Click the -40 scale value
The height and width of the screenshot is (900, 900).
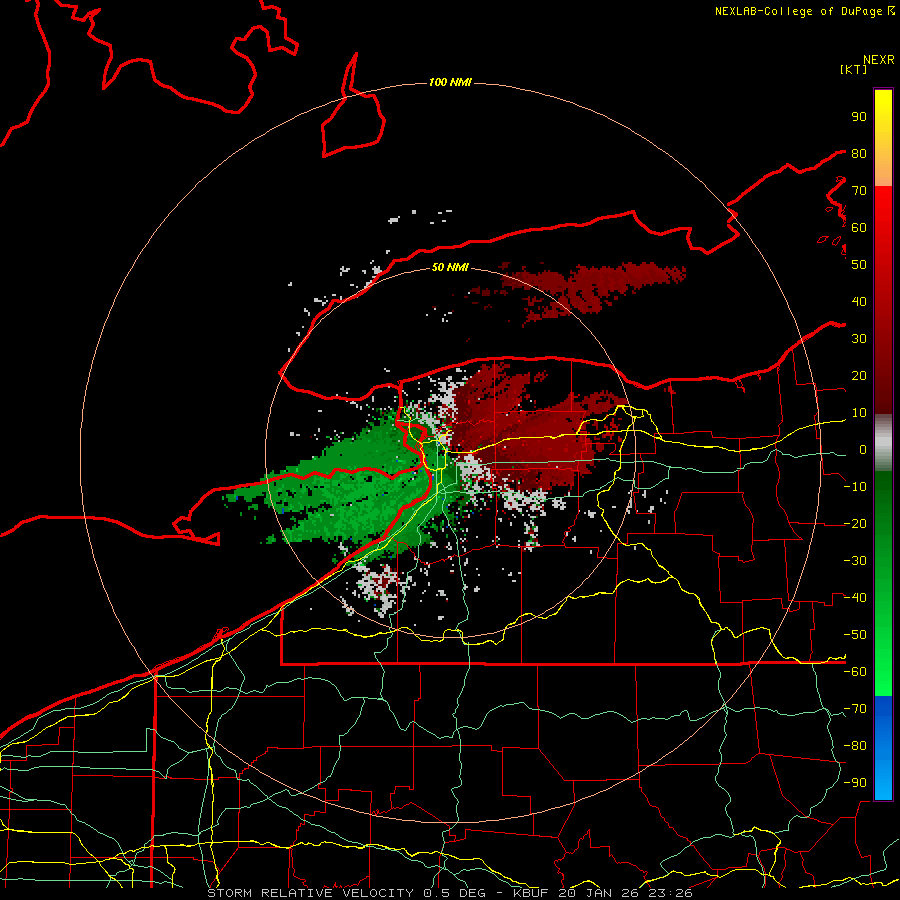[855, 598]
